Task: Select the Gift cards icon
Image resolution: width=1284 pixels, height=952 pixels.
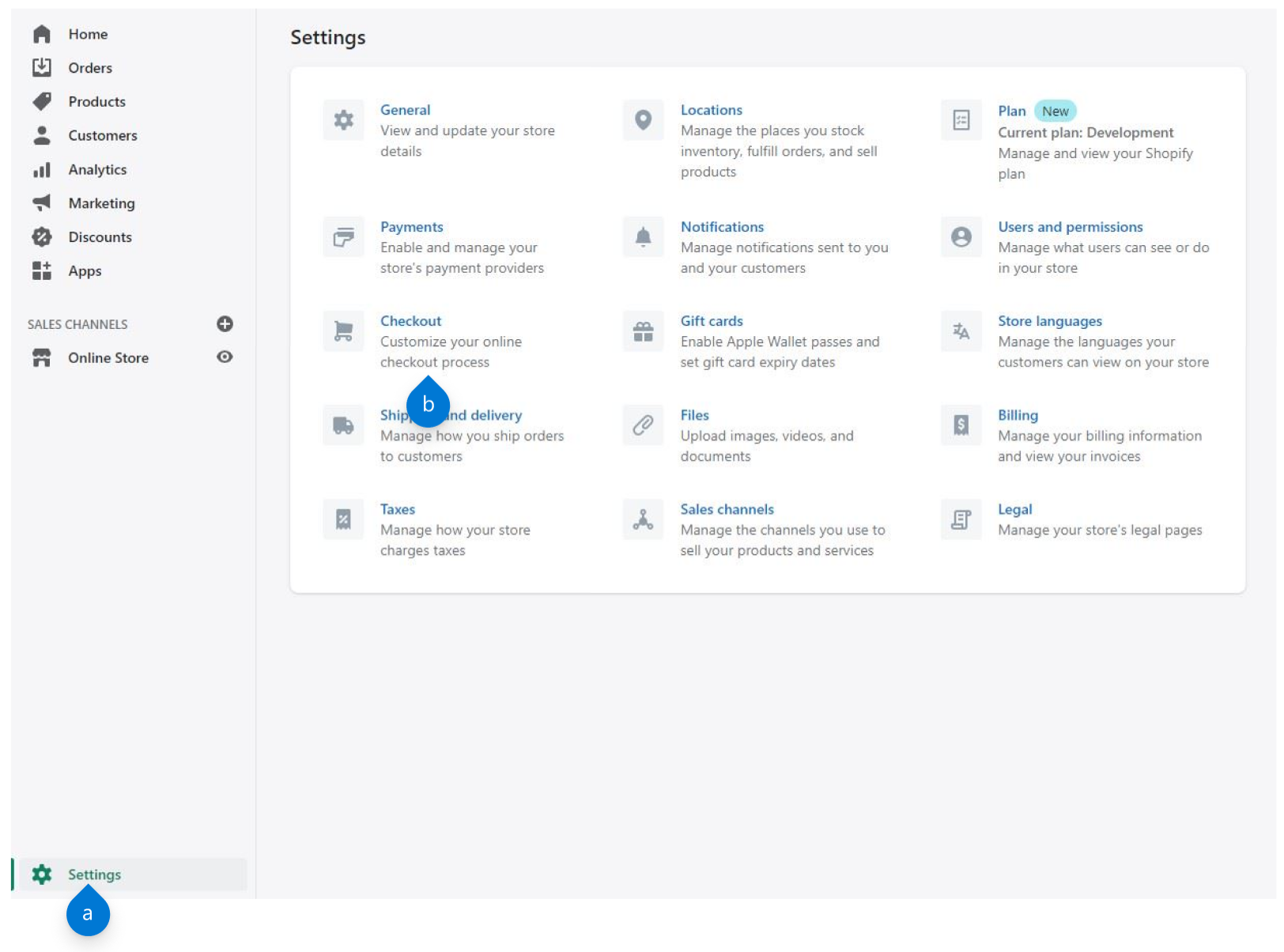Action: point(644,331)
